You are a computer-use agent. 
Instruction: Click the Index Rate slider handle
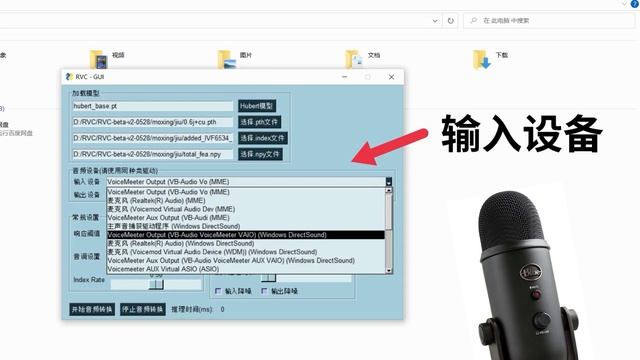click(x=156, y=284)
